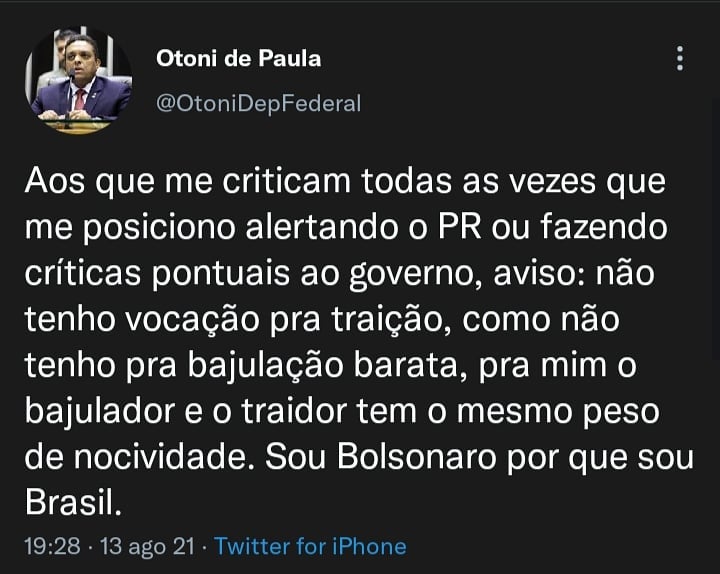Open Otoni de Paula's profile picture
The image size is (720, 574).
[x=79, y=80]
